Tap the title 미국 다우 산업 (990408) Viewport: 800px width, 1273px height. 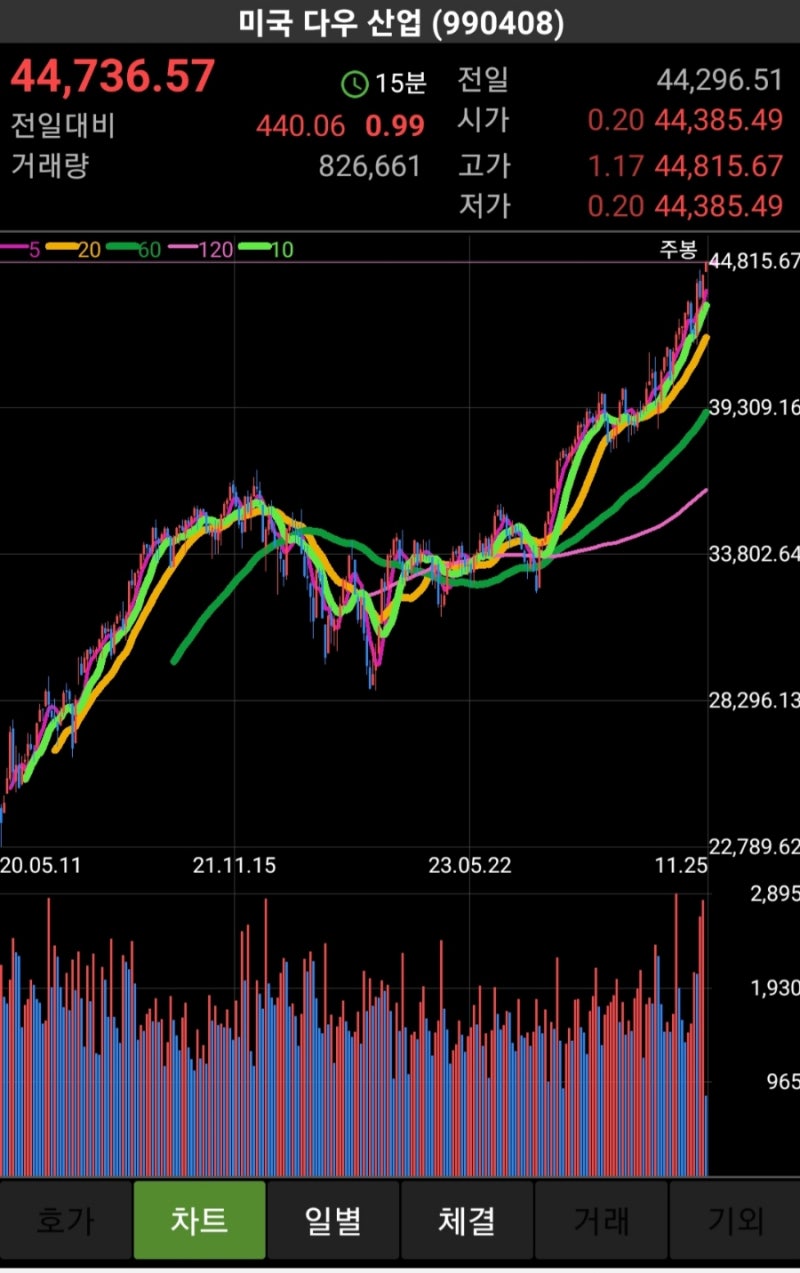point(400,22)
